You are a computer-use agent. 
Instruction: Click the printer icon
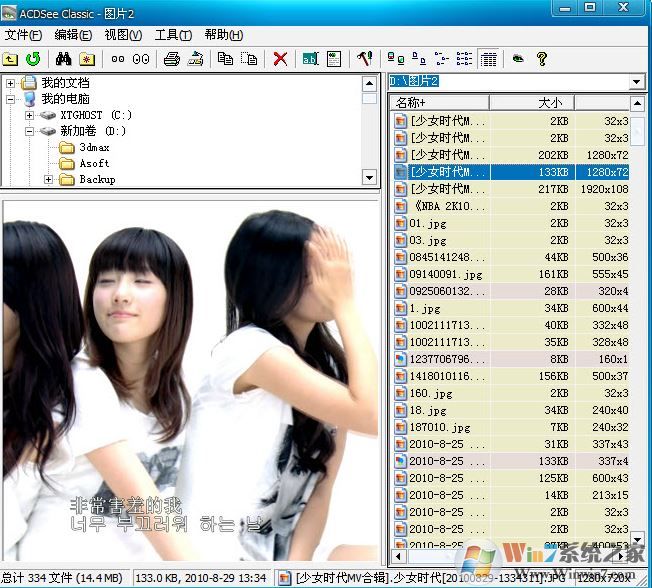[x=172, y=59]
